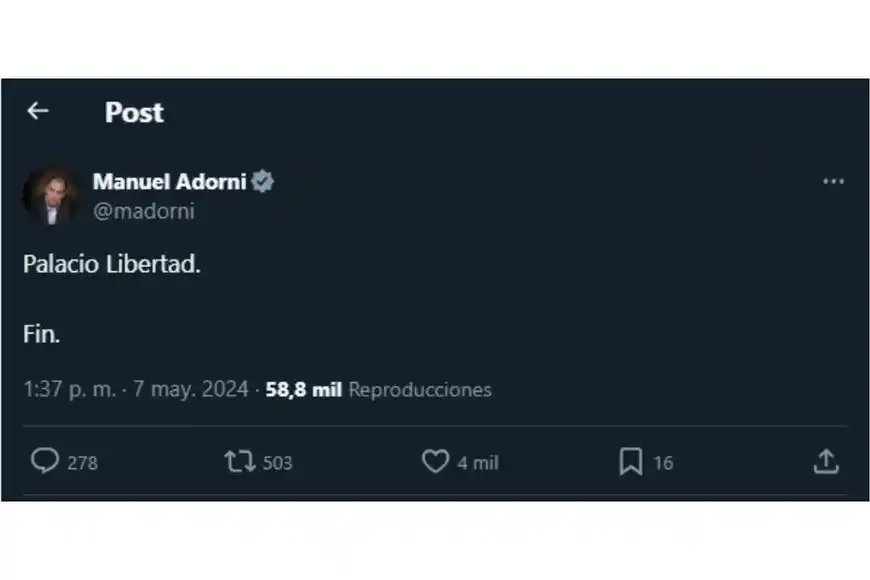Click the 16 bookmarks count
Screen dimensions: 870x580
[663, 463]
